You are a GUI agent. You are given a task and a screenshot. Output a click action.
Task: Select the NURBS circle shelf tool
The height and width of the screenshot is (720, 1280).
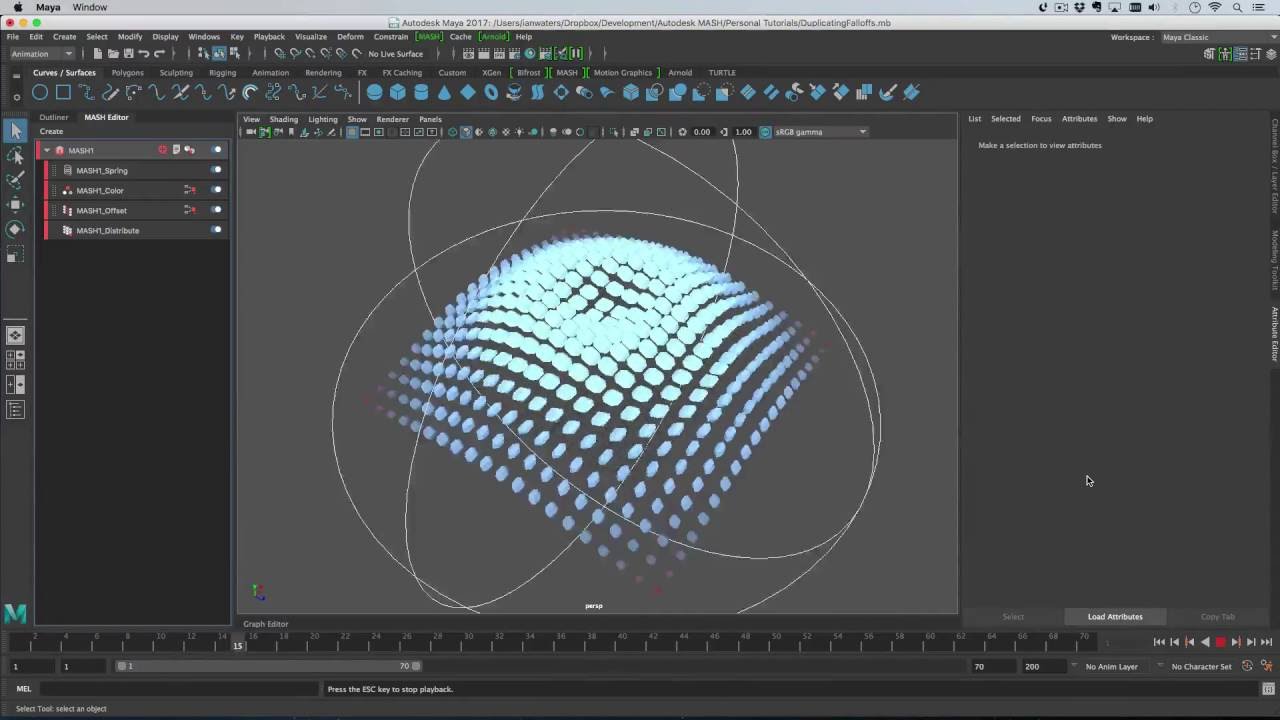click(40, 92)
